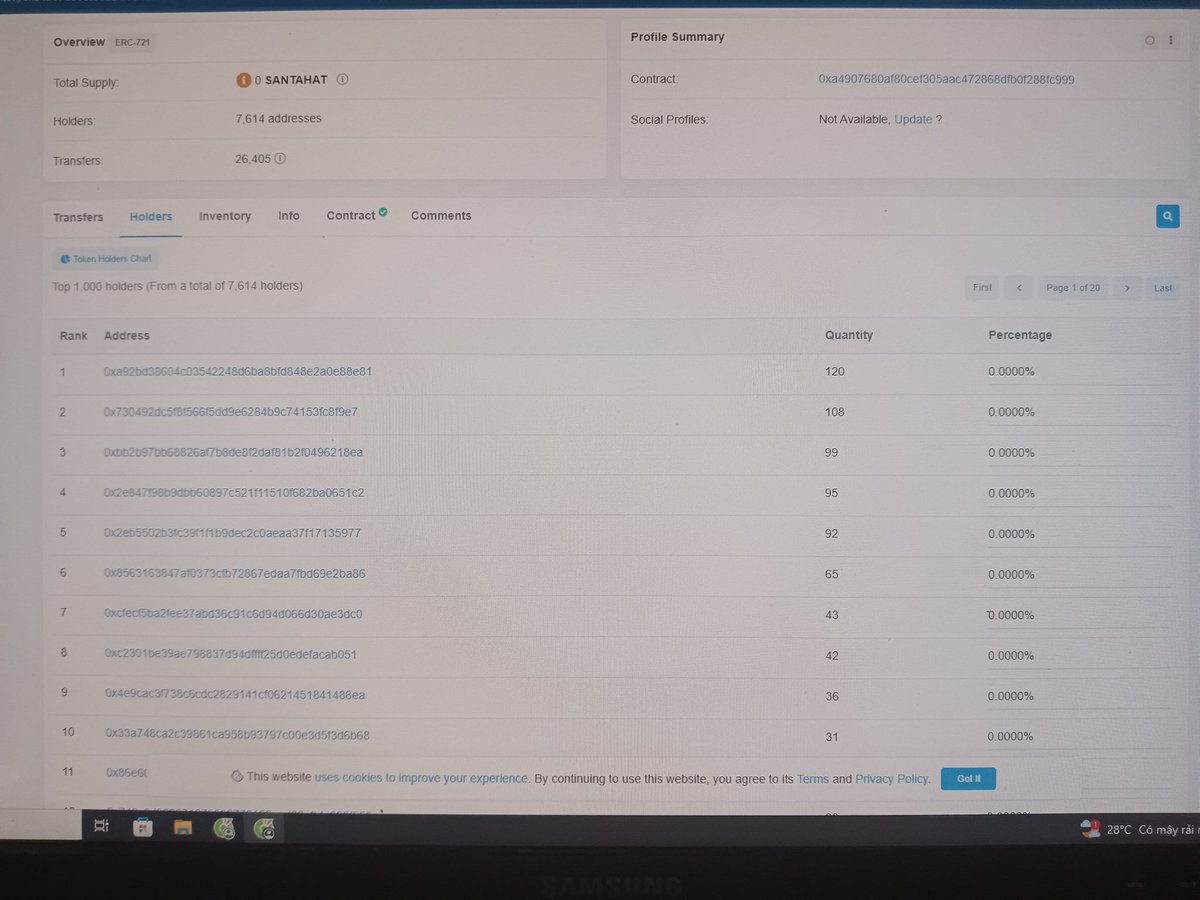Click the Update link for Social Profiles

pyautogui.click(x=913, y=119)
